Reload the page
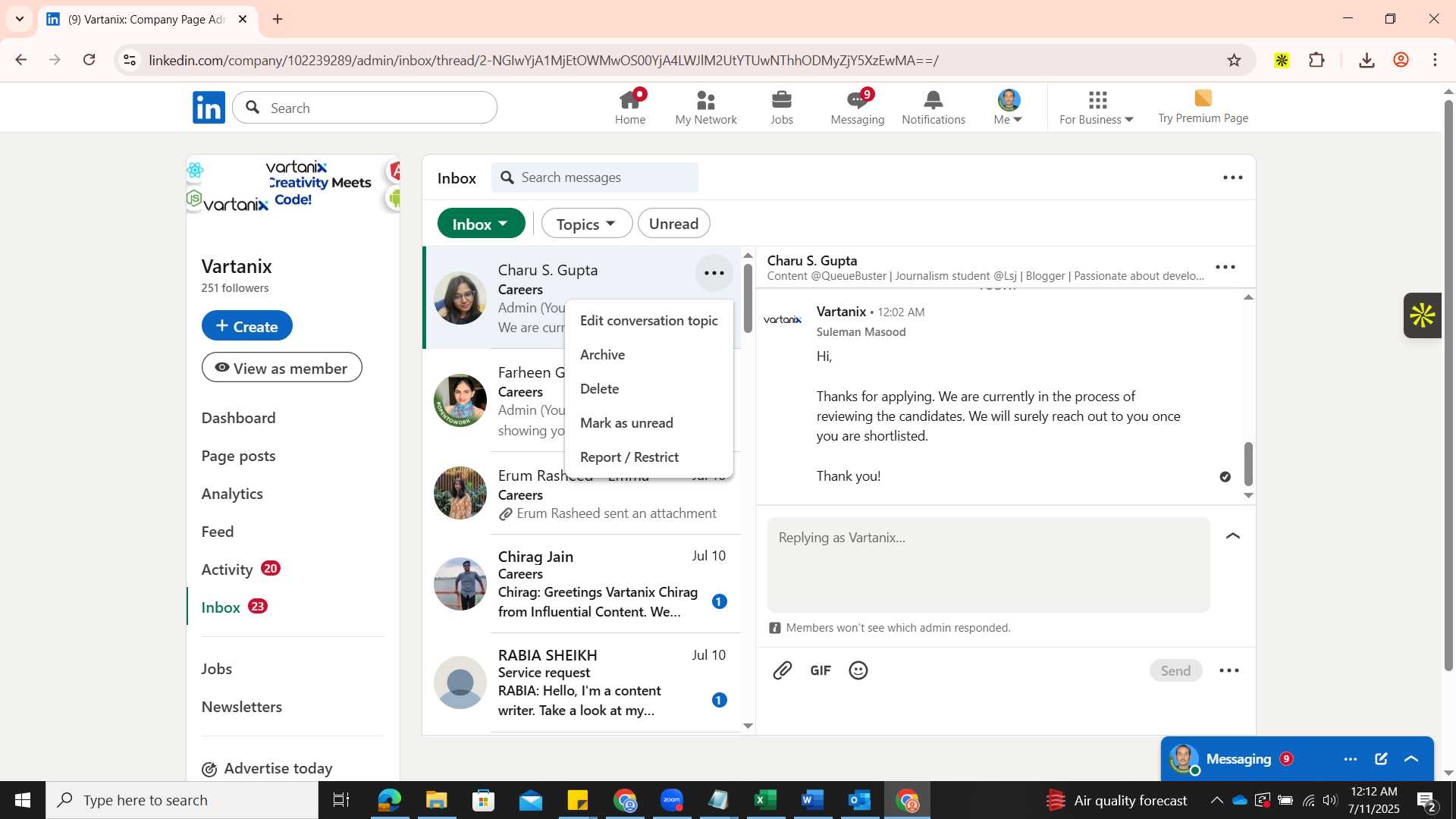 tap(89, 60)
